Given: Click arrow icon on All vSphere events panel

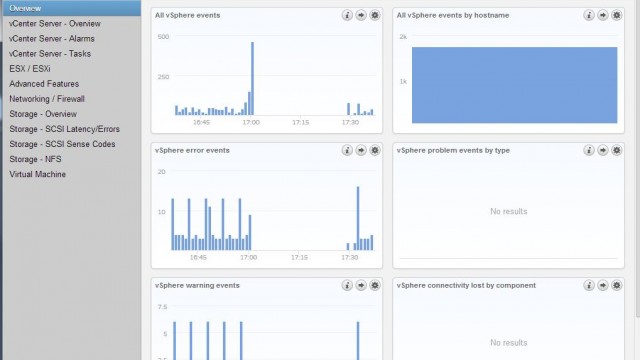Looking at the screenshot, I should [361, 15].
